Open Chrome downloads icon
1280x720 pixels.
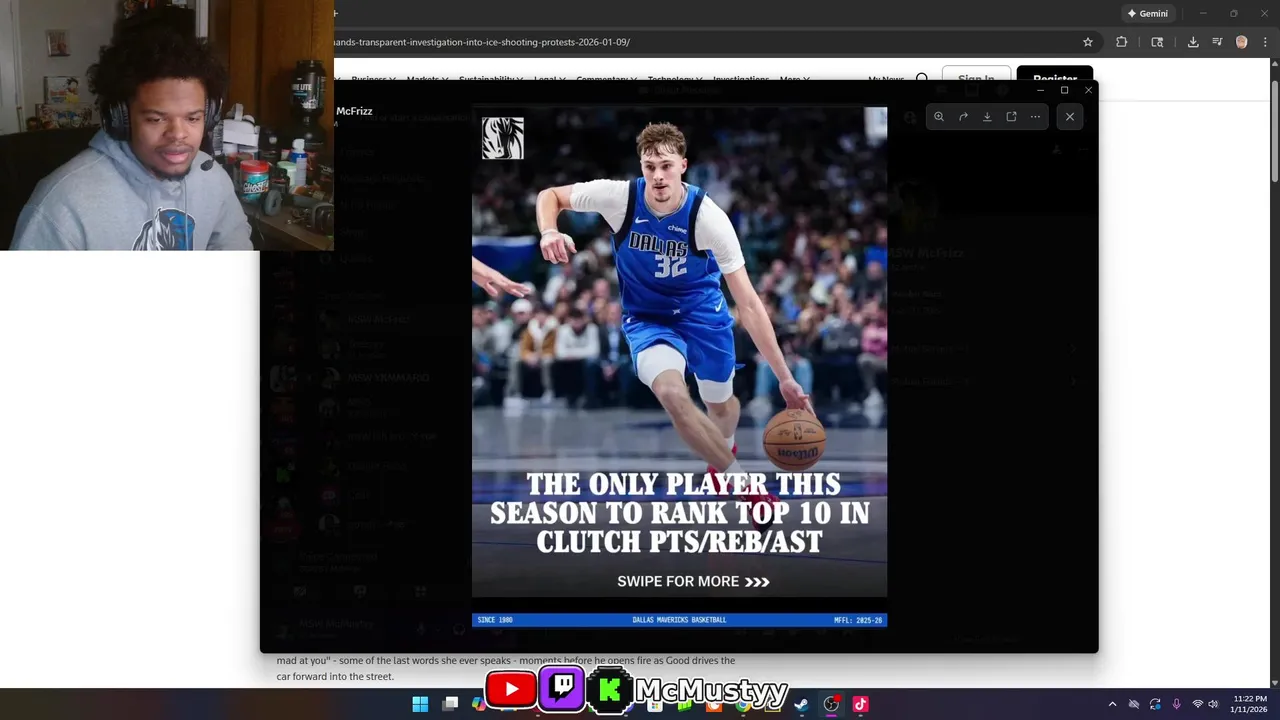point(1193,42)
